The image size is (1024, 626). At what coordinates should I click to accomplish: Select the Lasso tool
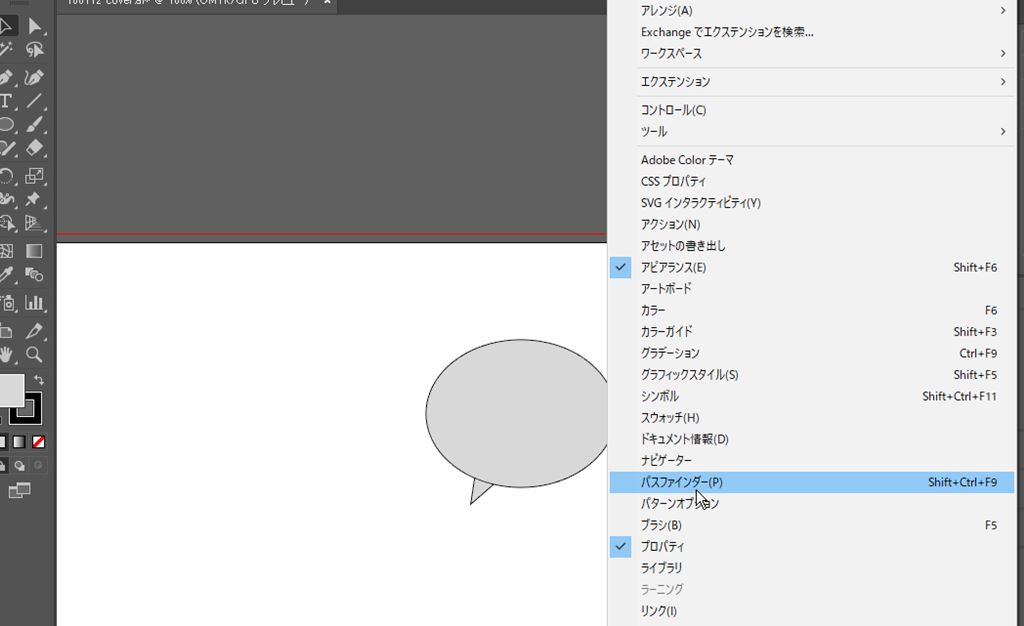click(35, 50)
